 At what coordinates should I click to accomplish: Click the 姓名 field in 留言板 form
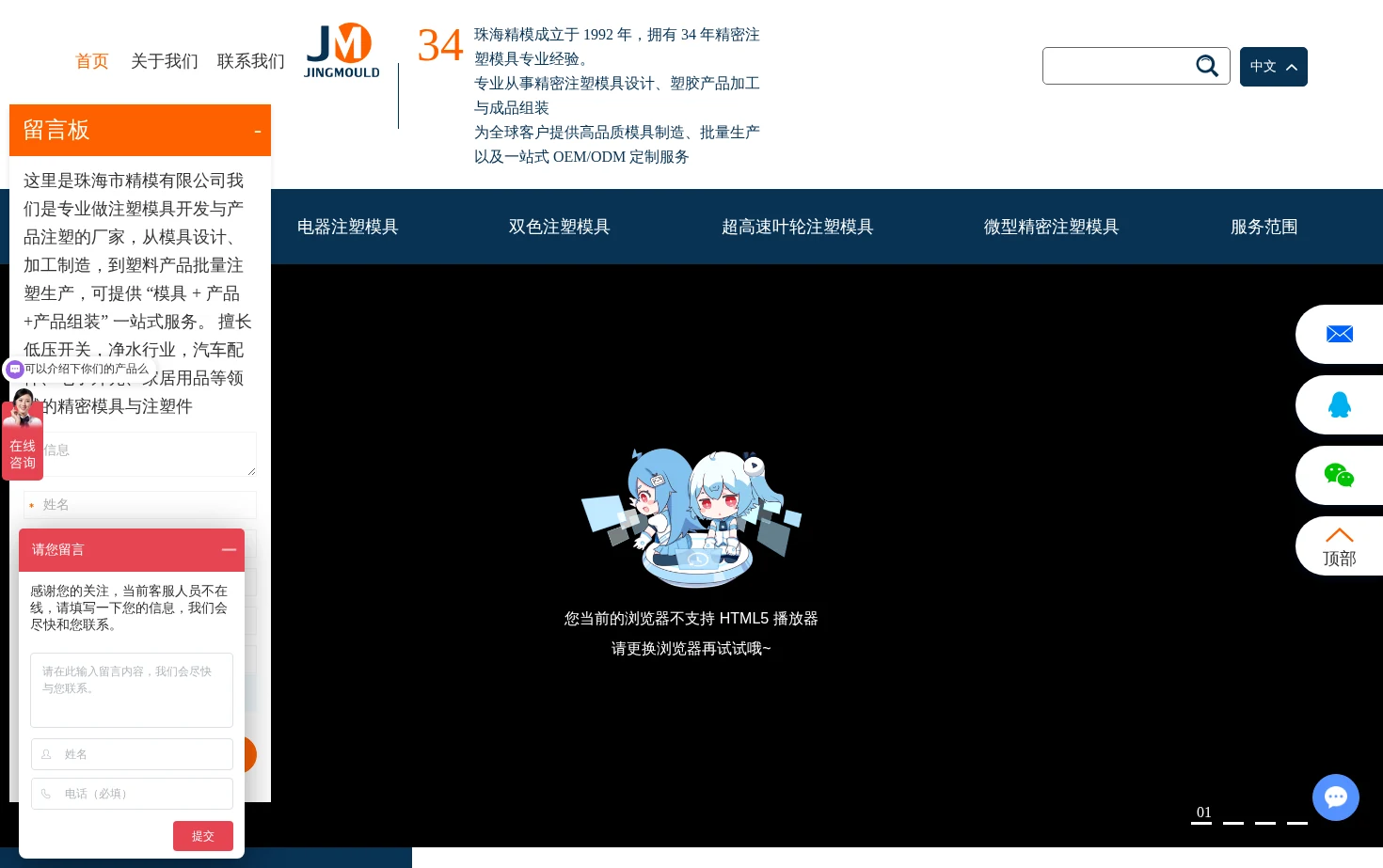point(141,505)
